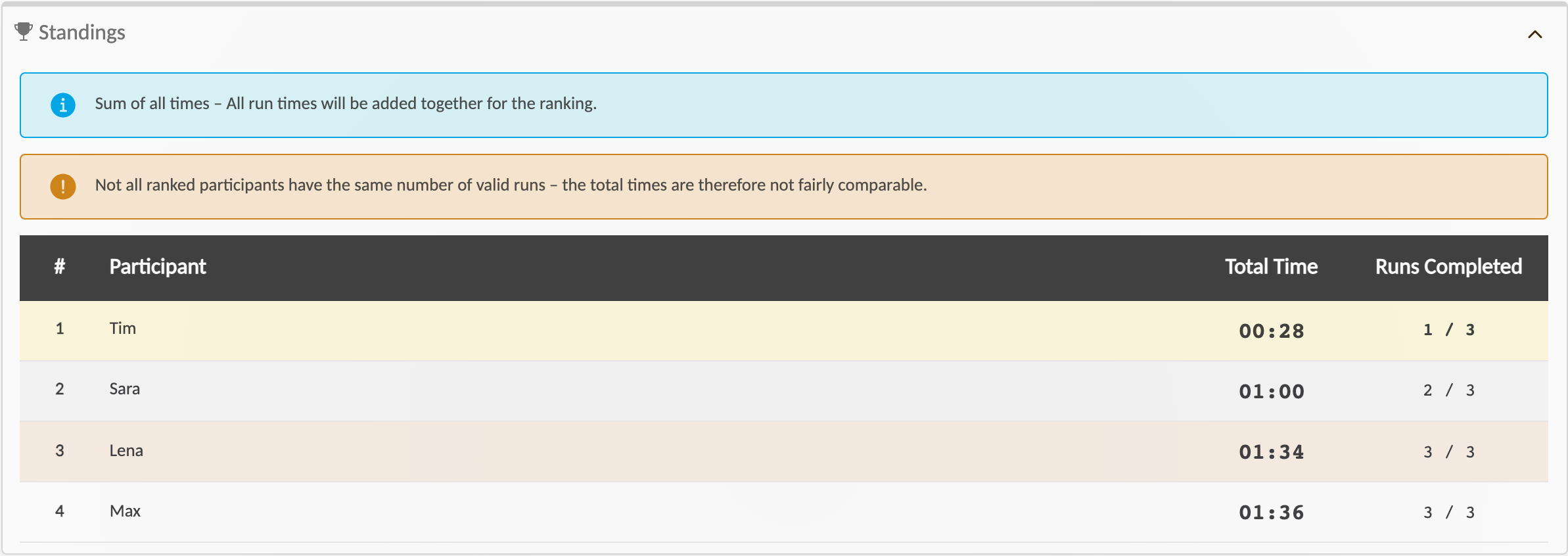Click rank number 4 in Max's row

[x=60, y=511]
